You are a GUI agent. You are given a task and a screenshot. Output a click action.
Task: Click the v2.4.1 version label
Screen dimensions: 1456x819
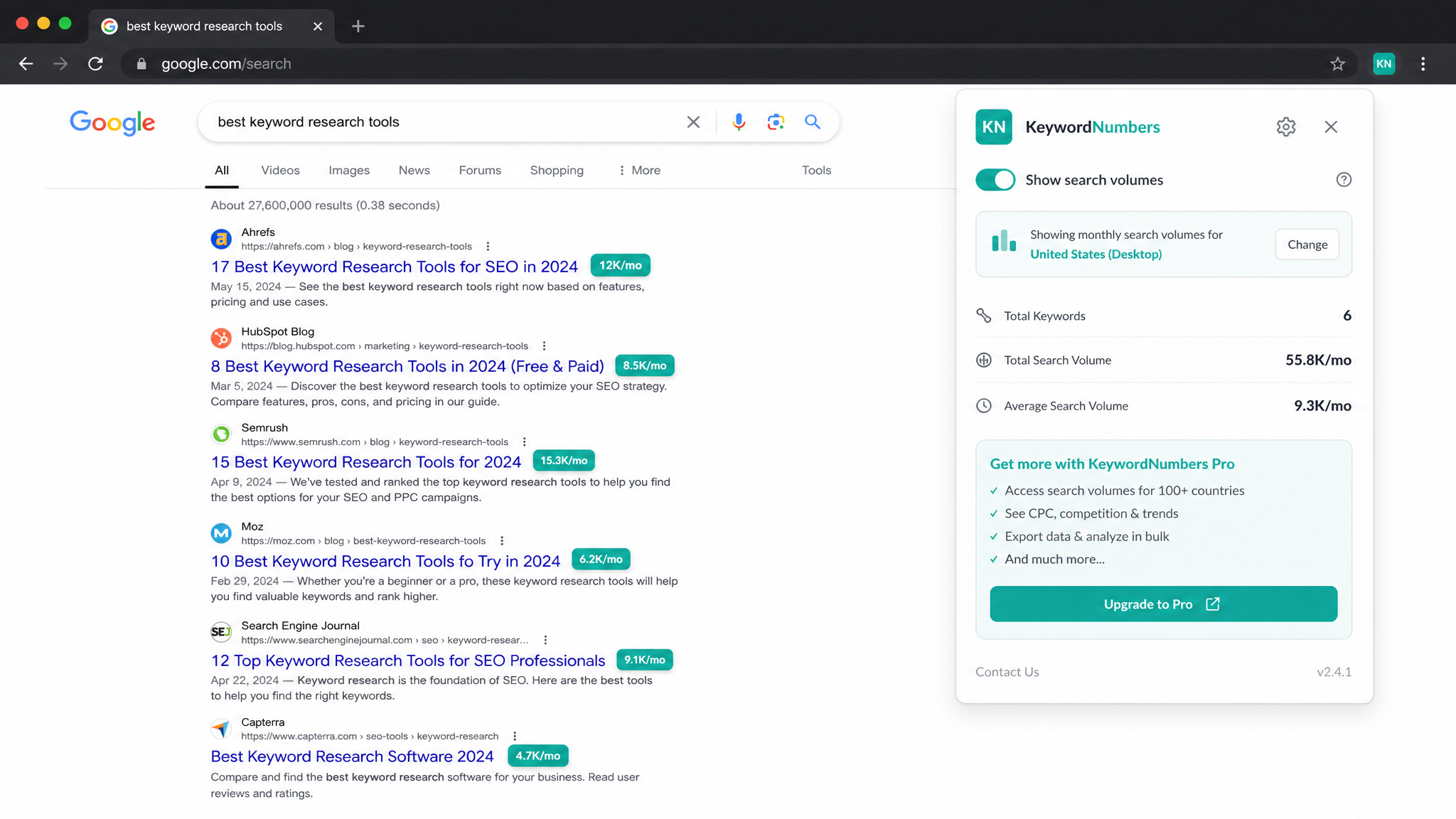[x=1334, y=672]
